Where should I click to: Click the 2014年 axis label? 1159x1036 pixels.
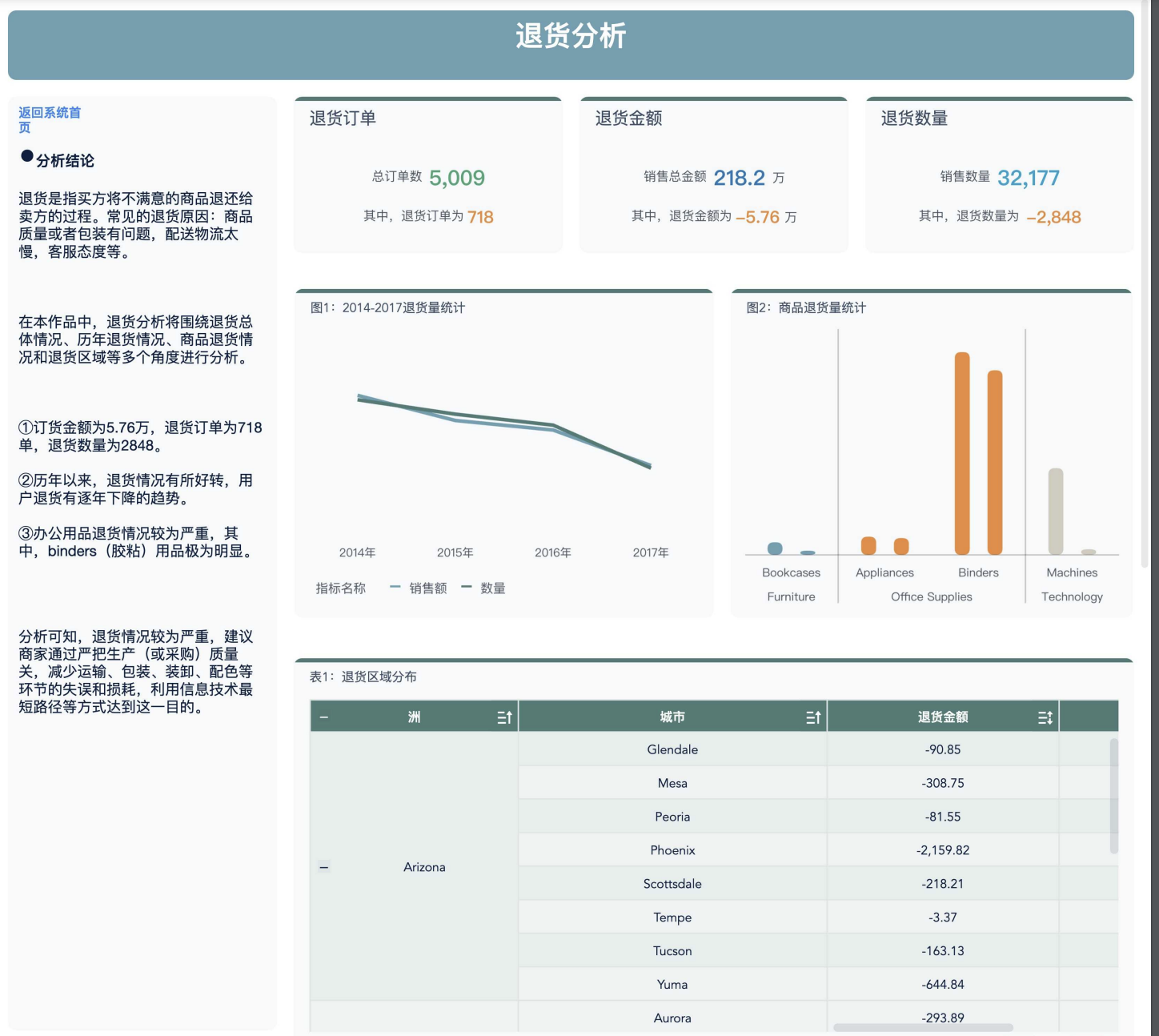click(357, 552)
